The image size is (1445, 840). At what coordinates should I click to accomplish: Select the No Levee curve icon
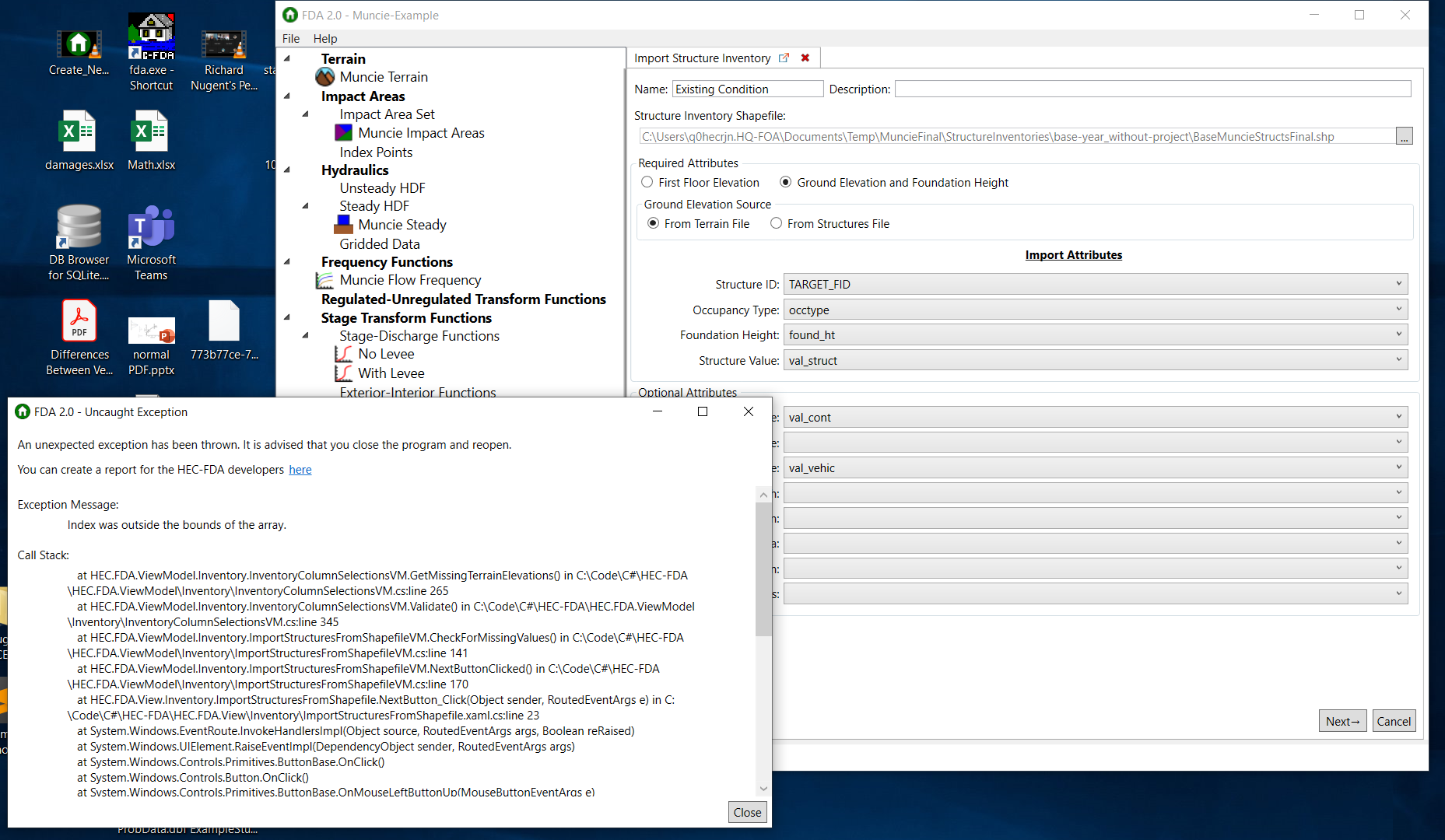coord(345,353)
